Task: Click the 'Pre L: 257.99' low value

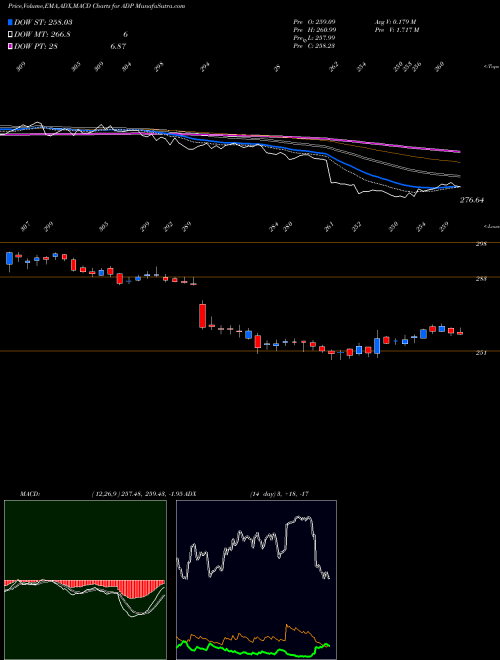Action: coord(314,38)
